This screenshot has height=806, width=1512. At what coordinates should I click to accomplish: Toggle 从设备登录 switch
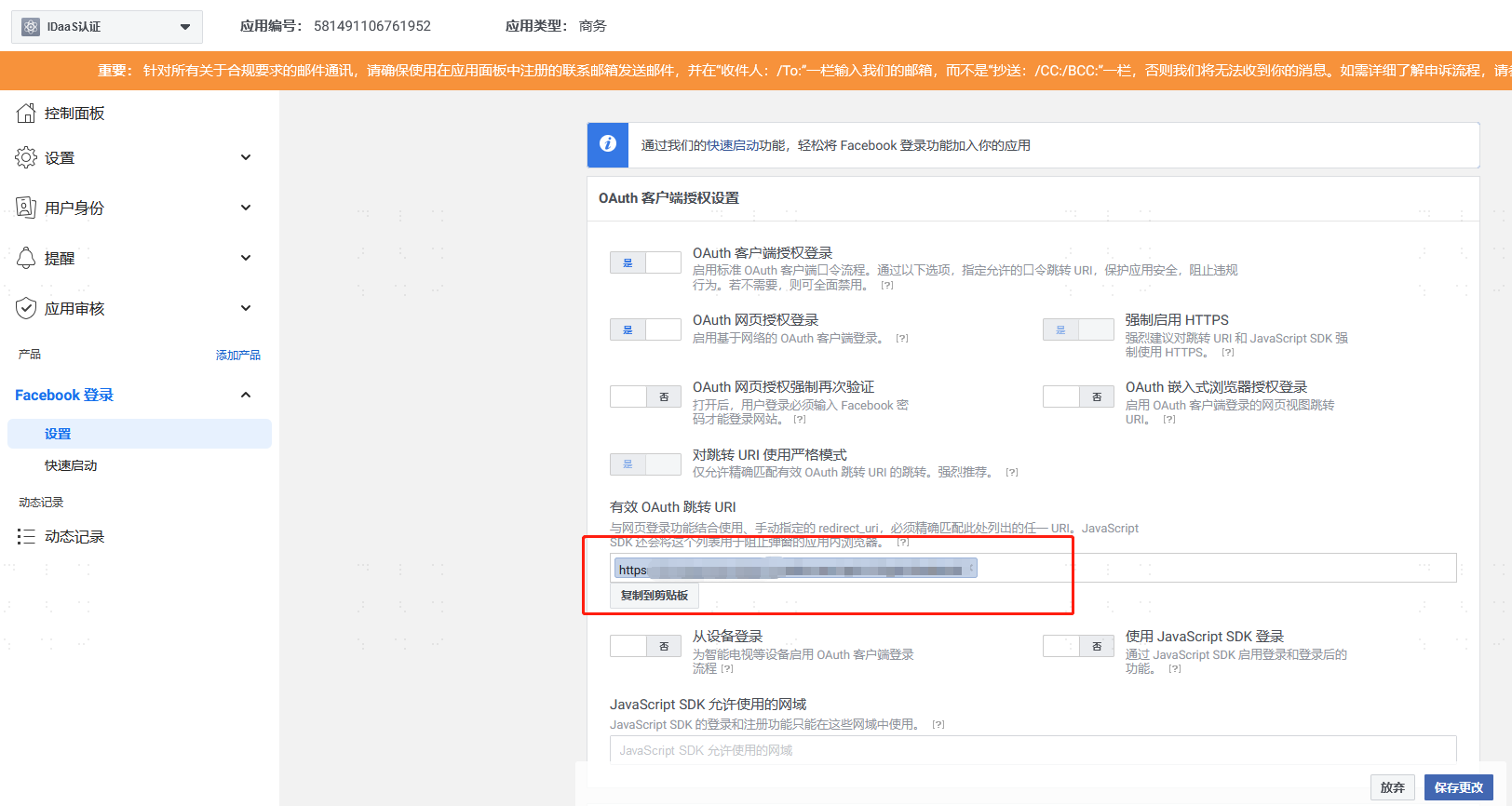point(645,646)
